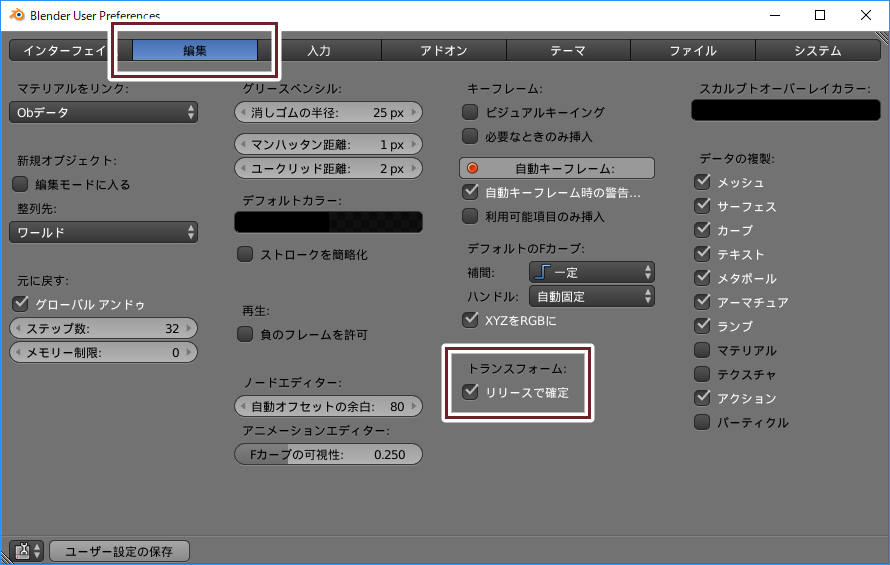The image size is (890, 565).
Task: Click the グリースペンシル デフォルトカラー swatch
Action: (x=328, y=222)
